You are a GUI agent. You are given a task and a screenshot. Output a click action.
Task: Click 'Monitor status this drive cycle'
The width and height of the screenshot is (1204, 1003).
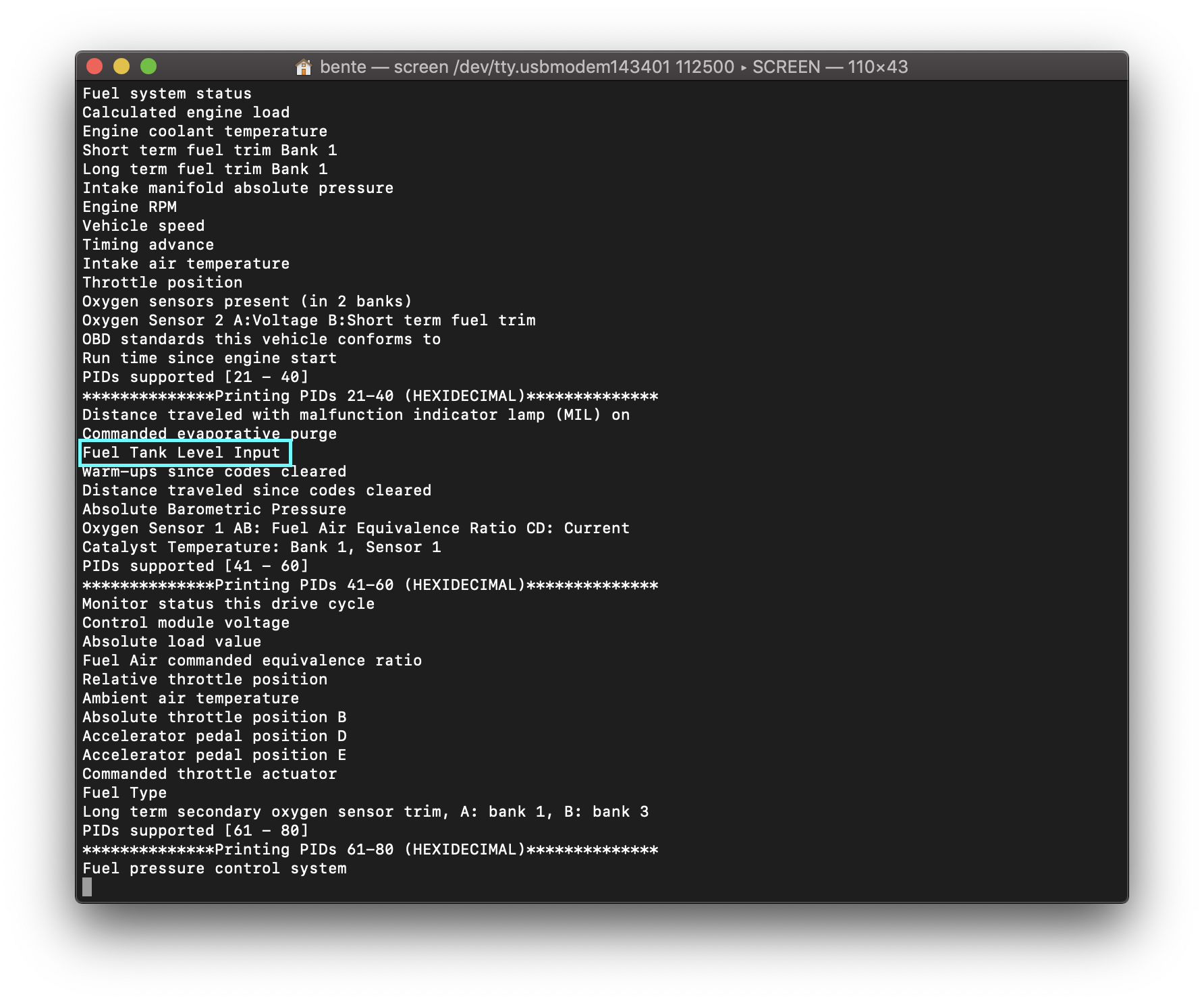[x=228, y=604]
